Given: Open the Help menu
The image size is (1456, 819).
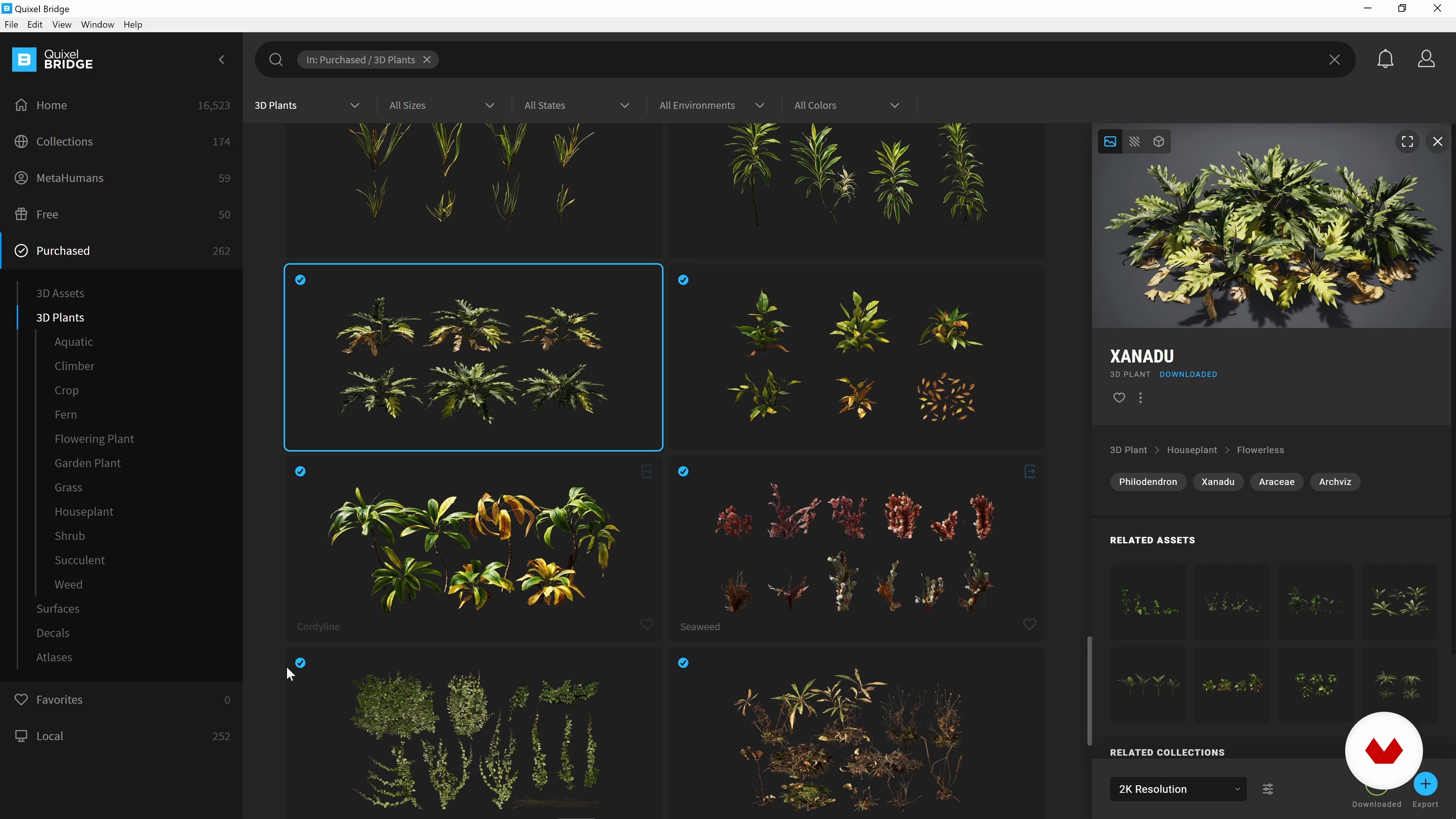Looking at the screenshot, I should (133, 24).
